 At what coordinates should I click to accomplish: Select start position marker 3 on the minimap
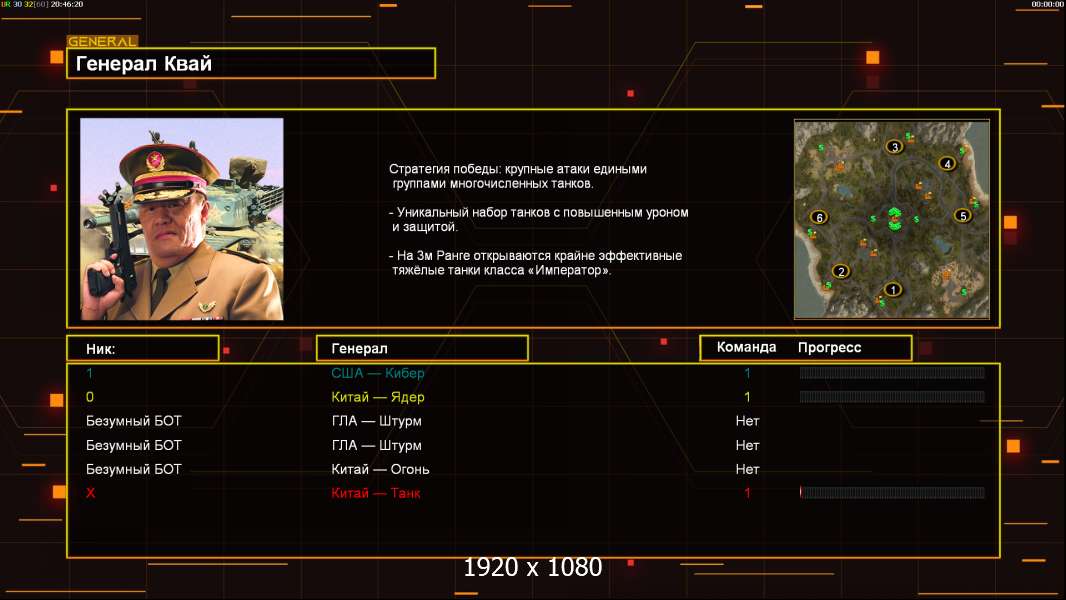coord(895,146)
